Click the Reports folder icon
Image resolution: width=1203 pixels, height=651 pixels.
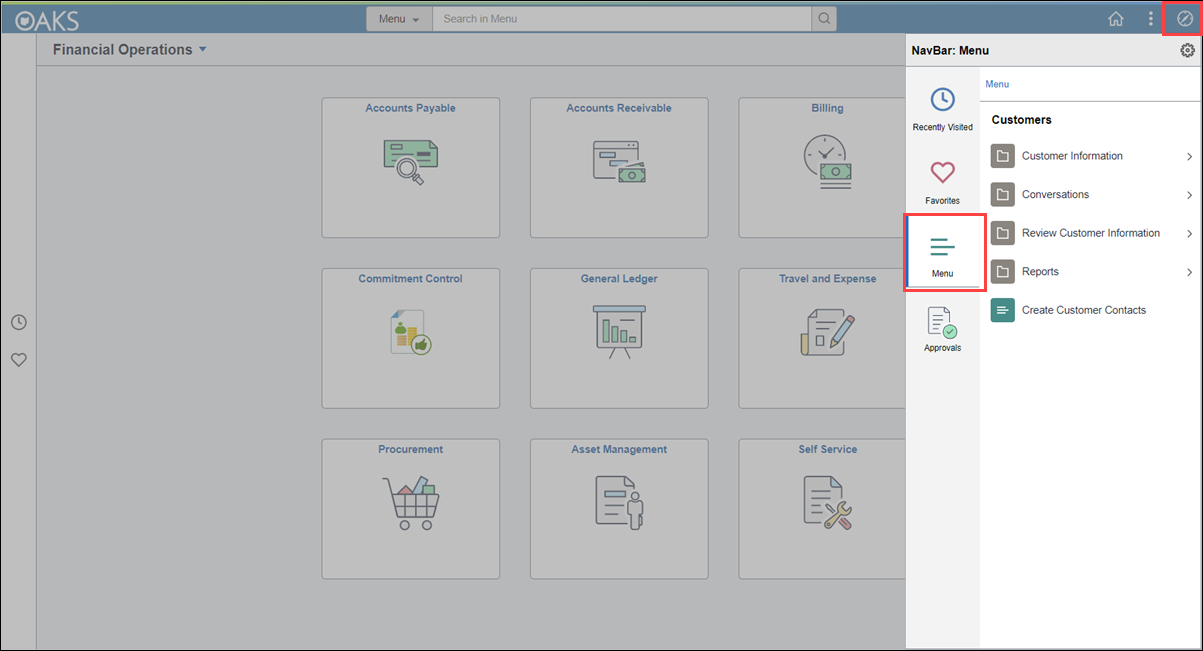[x=1003, y=271]
